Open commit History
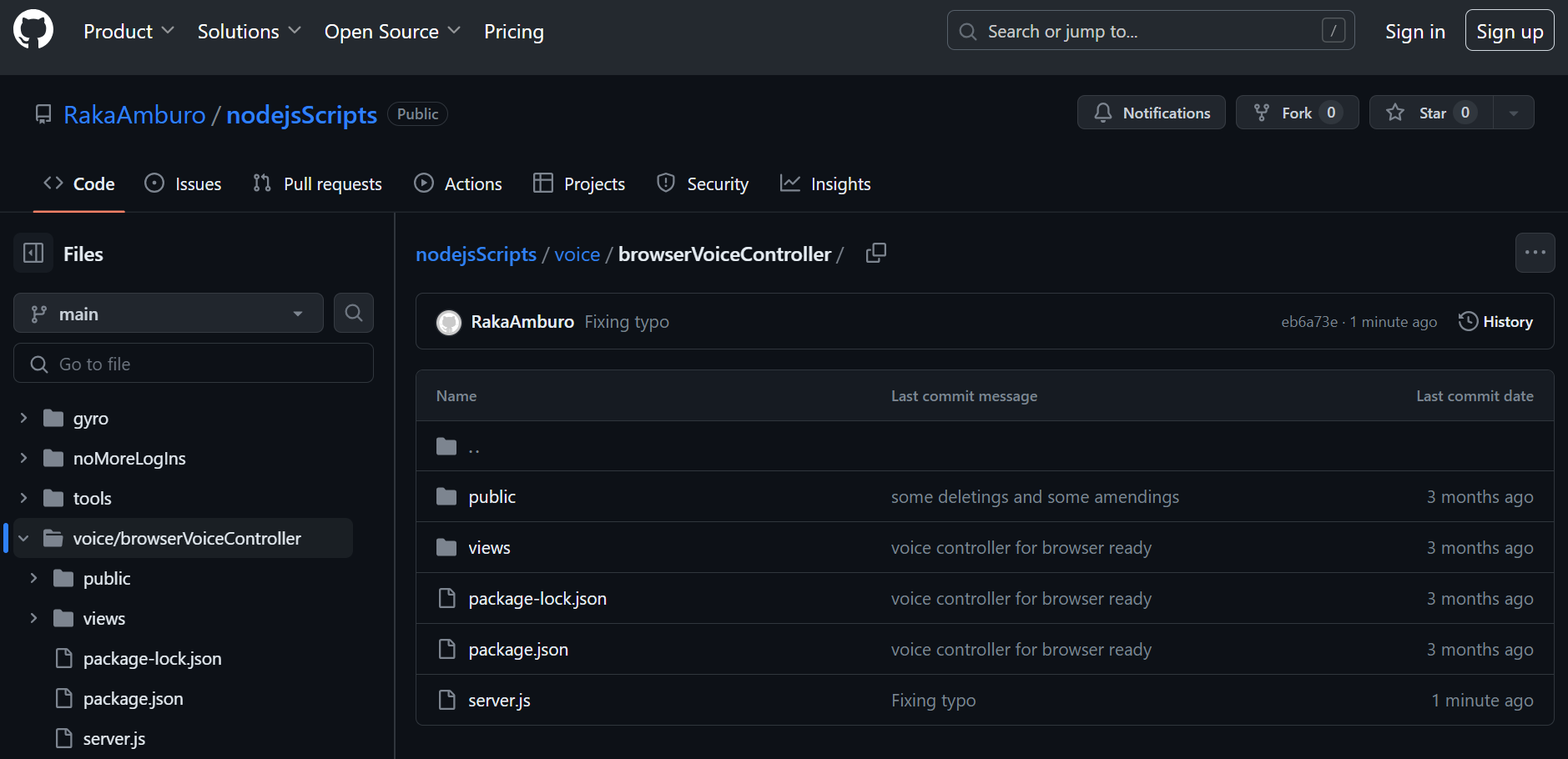The height and width of the screenshot is (759, 1568). (1495, 322)
